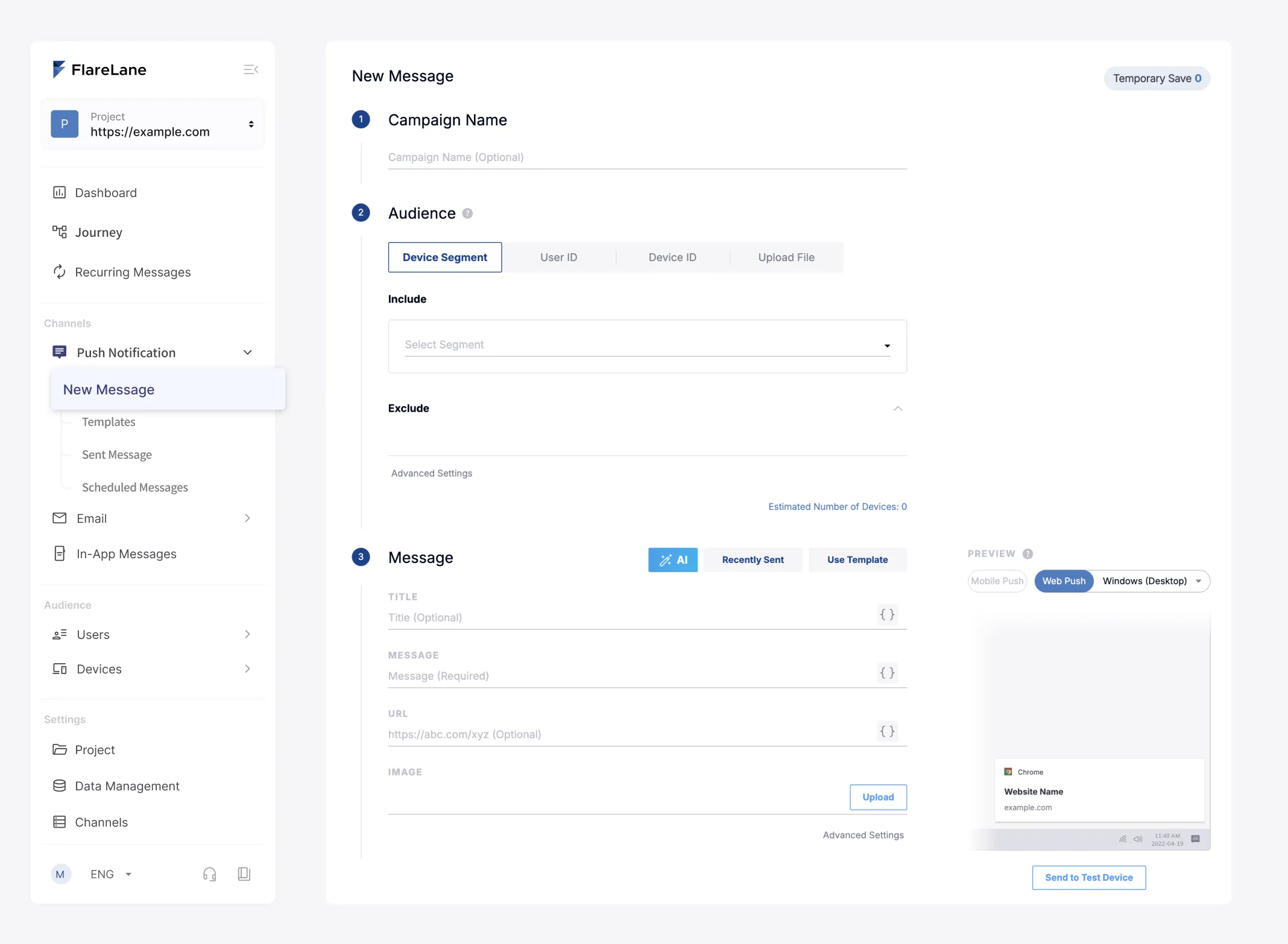Collapse the Push Notification submenu

pos(247,352)
